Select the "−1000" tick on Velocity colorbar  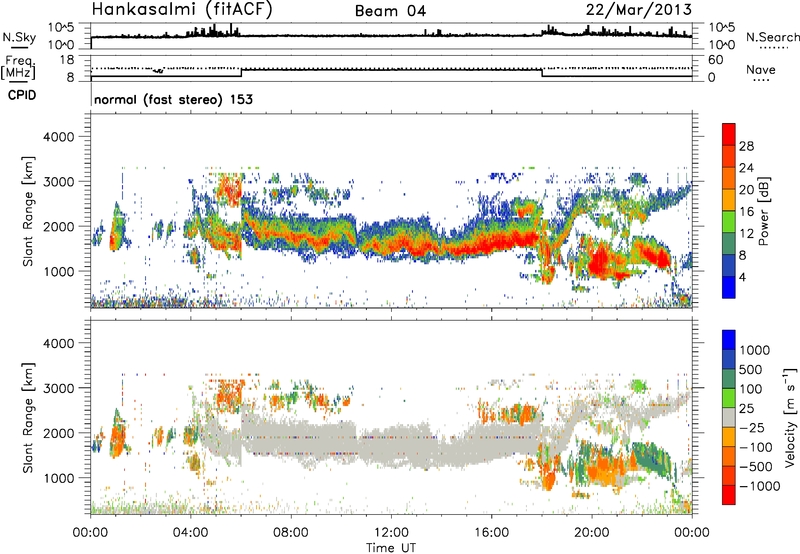point(760,486)
